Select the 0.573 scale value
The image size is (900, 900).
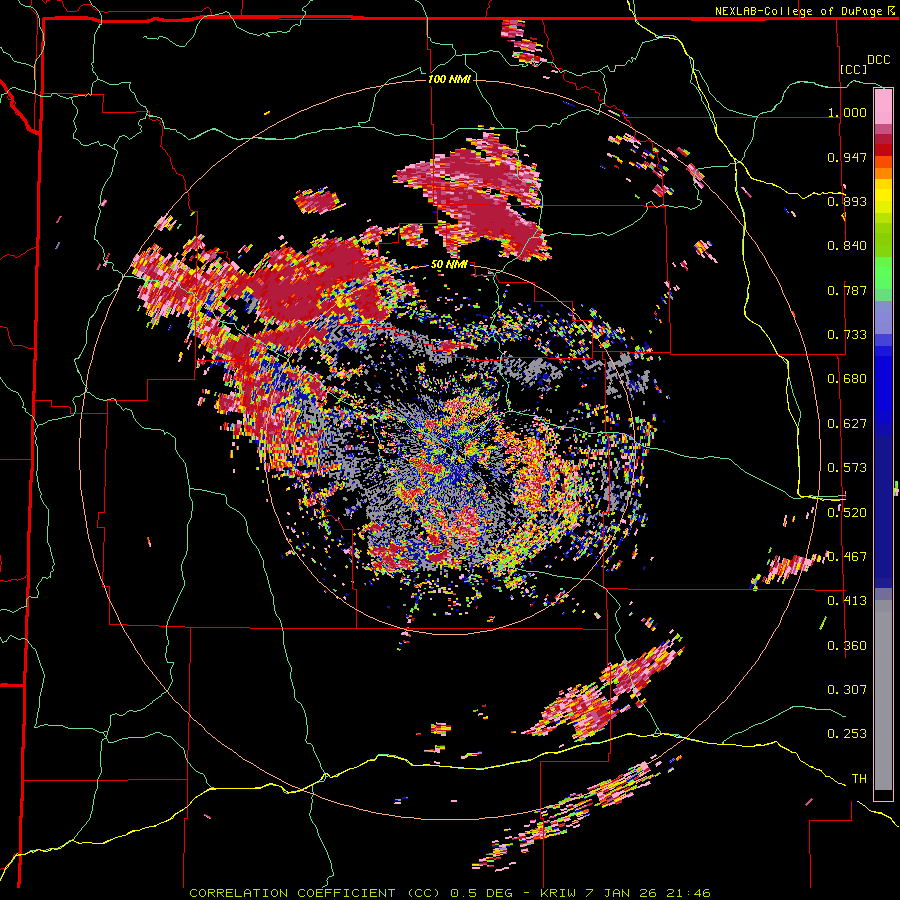pyautogui.click(x=847, y=467)
